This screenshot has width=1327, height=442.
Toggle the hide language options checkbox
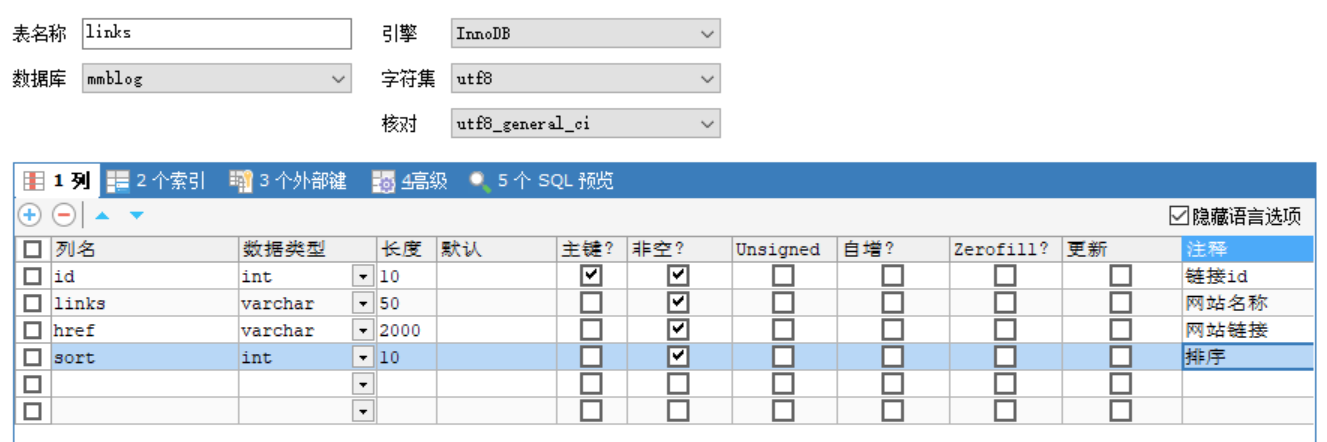point(1178,216)
